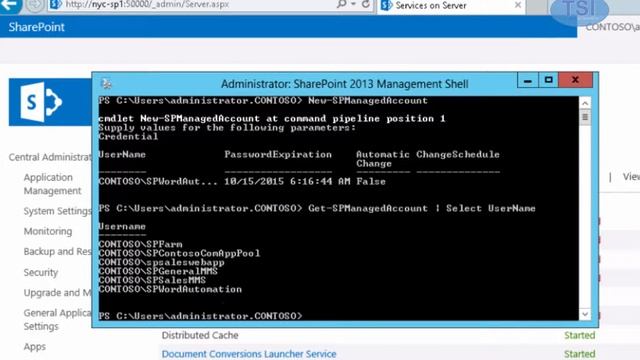Viewport: 640px width, 360px height.
Task: Open Monitoring in left navigation
Action: coord(48,231)
